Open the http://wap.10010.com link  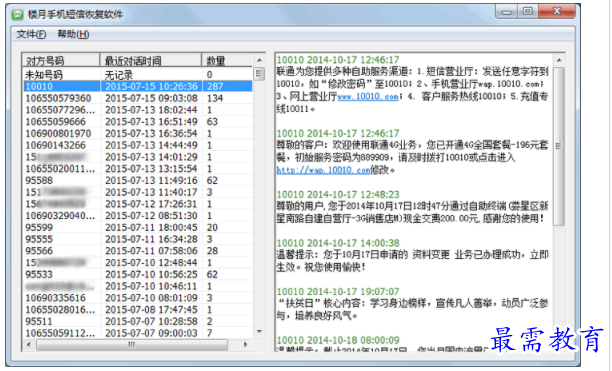[x=323, y=170]
